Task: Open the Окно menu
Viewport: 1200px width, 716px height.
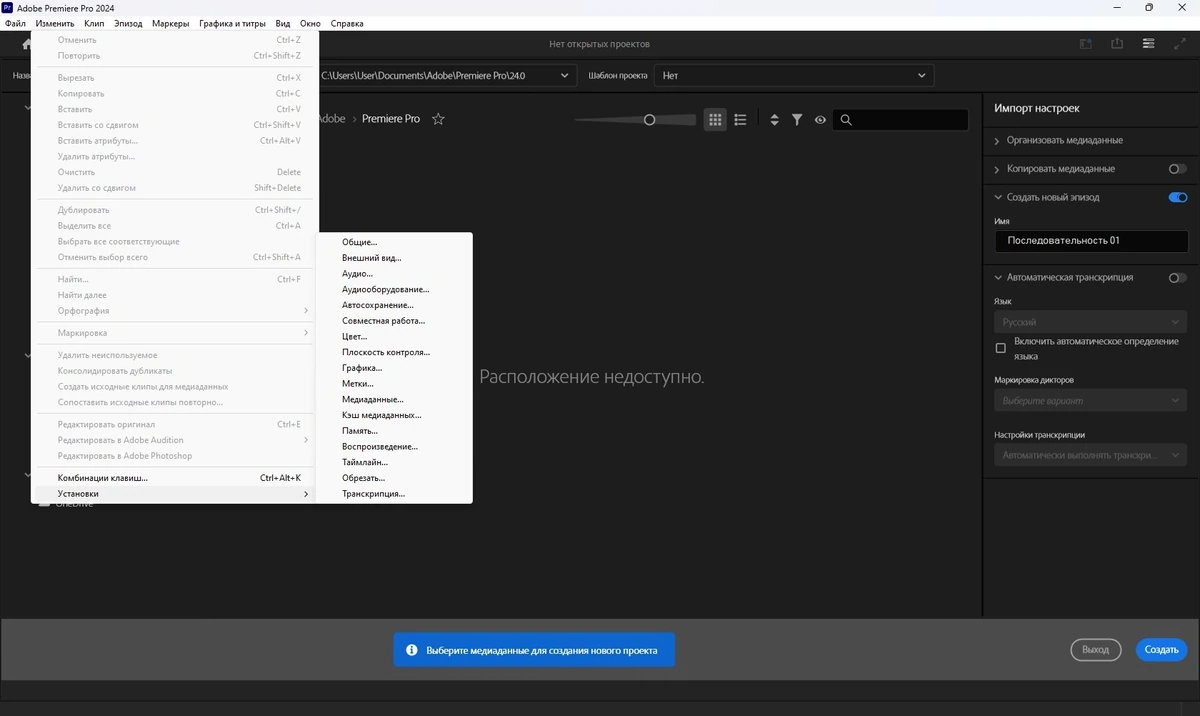Action: pyautogui.click(x=310, y=23)
